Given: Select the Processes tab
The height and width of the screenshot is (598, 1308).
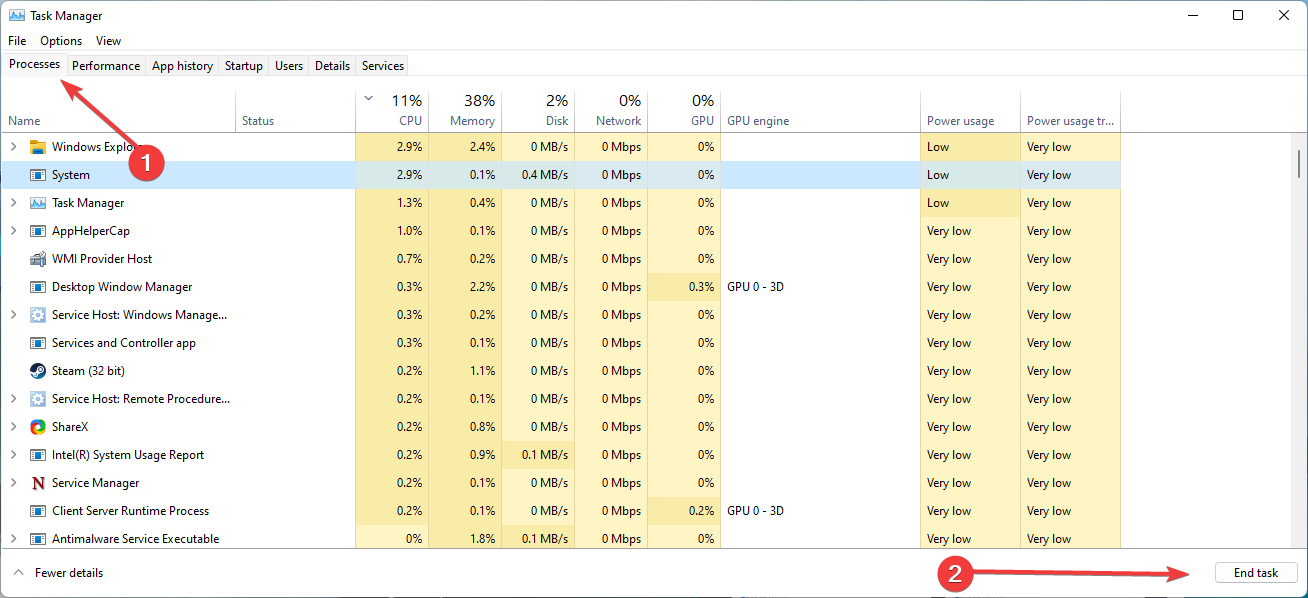Looking at the screenshot, I should [35, 64].
